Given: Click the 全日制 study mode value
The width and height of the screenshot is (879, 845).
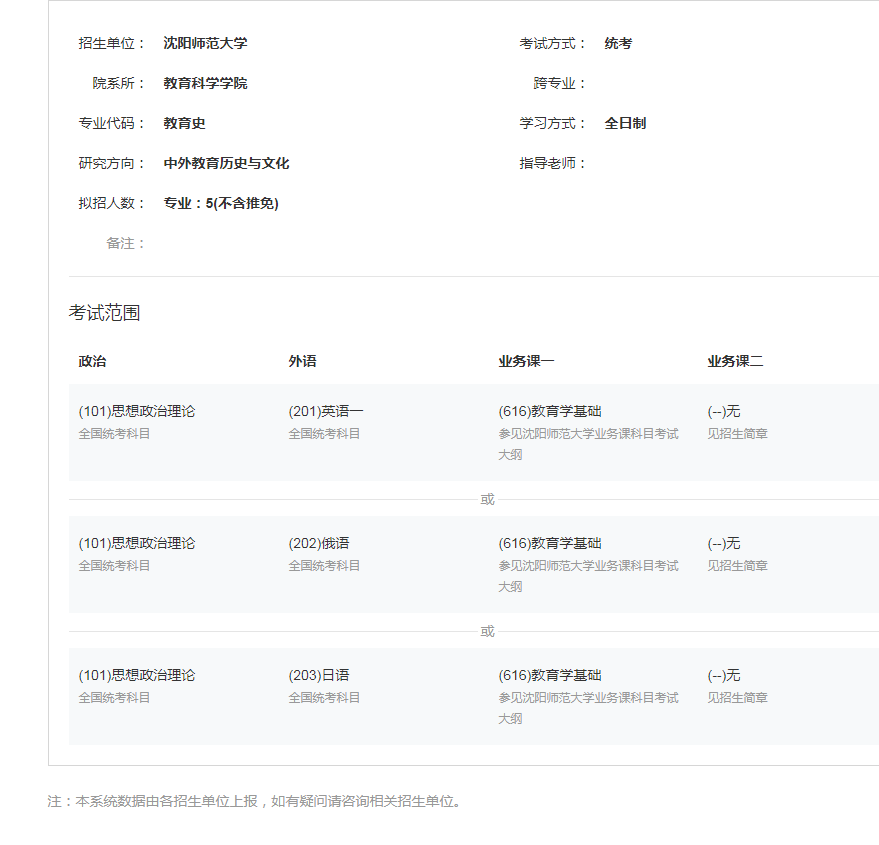Looking at the screenshot, I should tap(625, 123).
